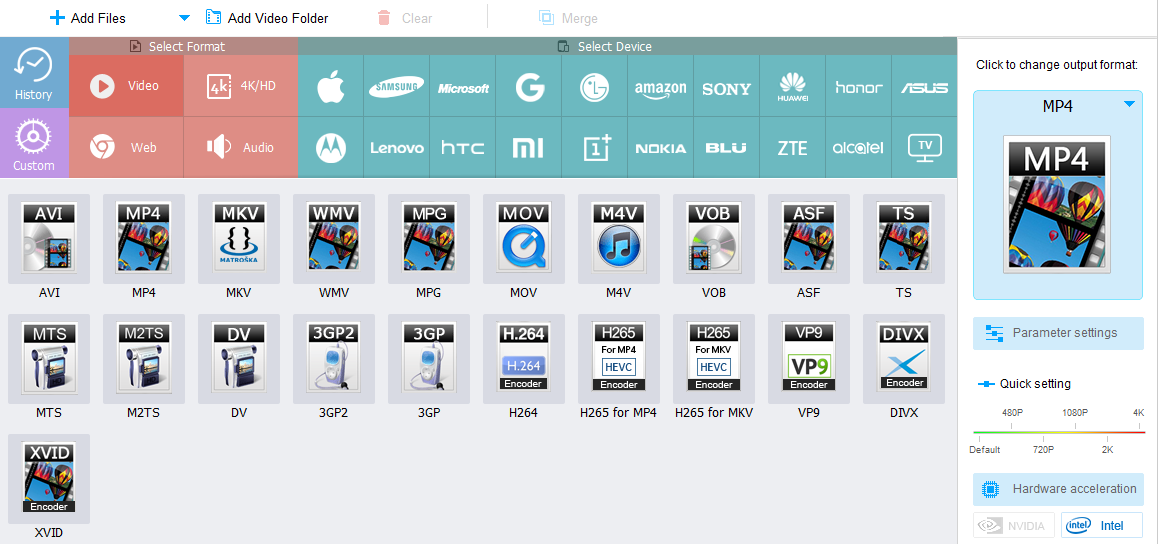
Task: Select XVID encoder format
Action: pos(49,479)
